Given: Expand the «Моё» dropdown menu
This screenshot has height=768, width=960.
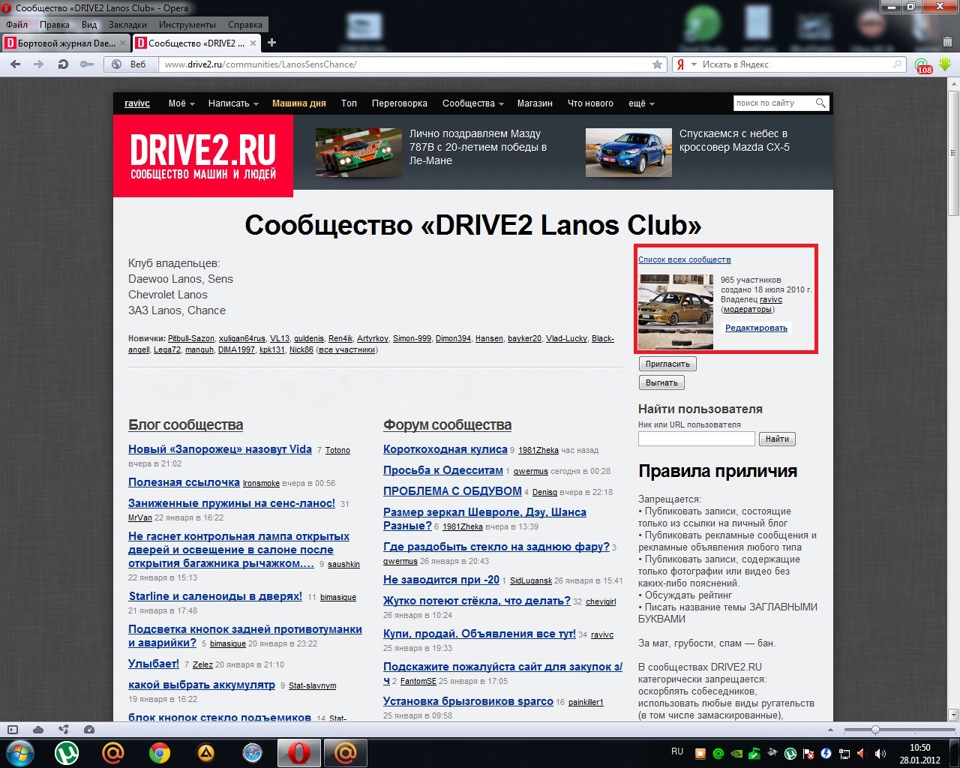Looking at the screenshot, I should click(x=181, y=104).
